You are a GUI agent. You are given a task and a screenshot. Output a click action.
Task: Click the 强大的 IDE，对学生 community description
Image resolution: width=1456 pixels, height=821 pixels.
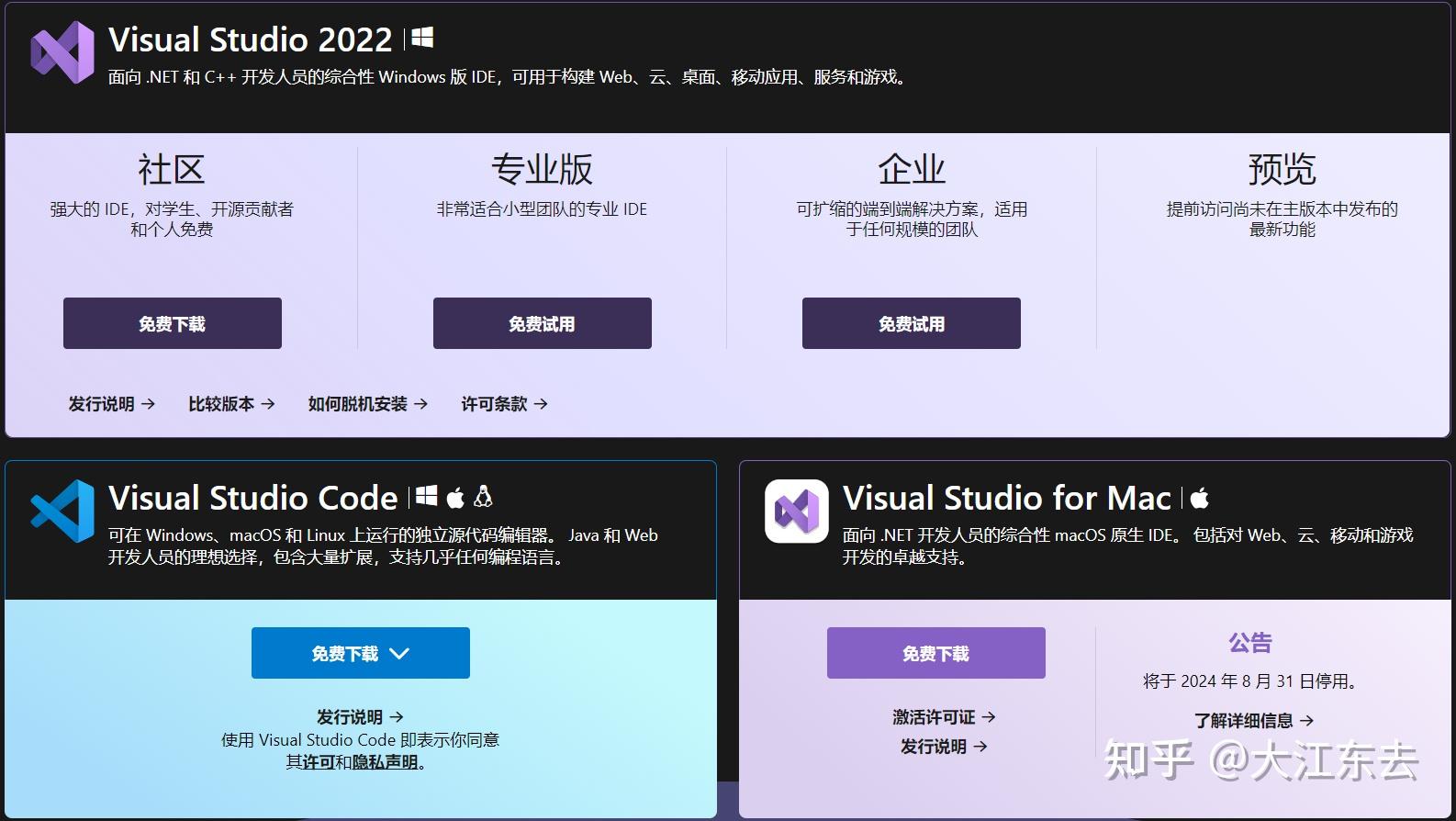tap(172, 219)
